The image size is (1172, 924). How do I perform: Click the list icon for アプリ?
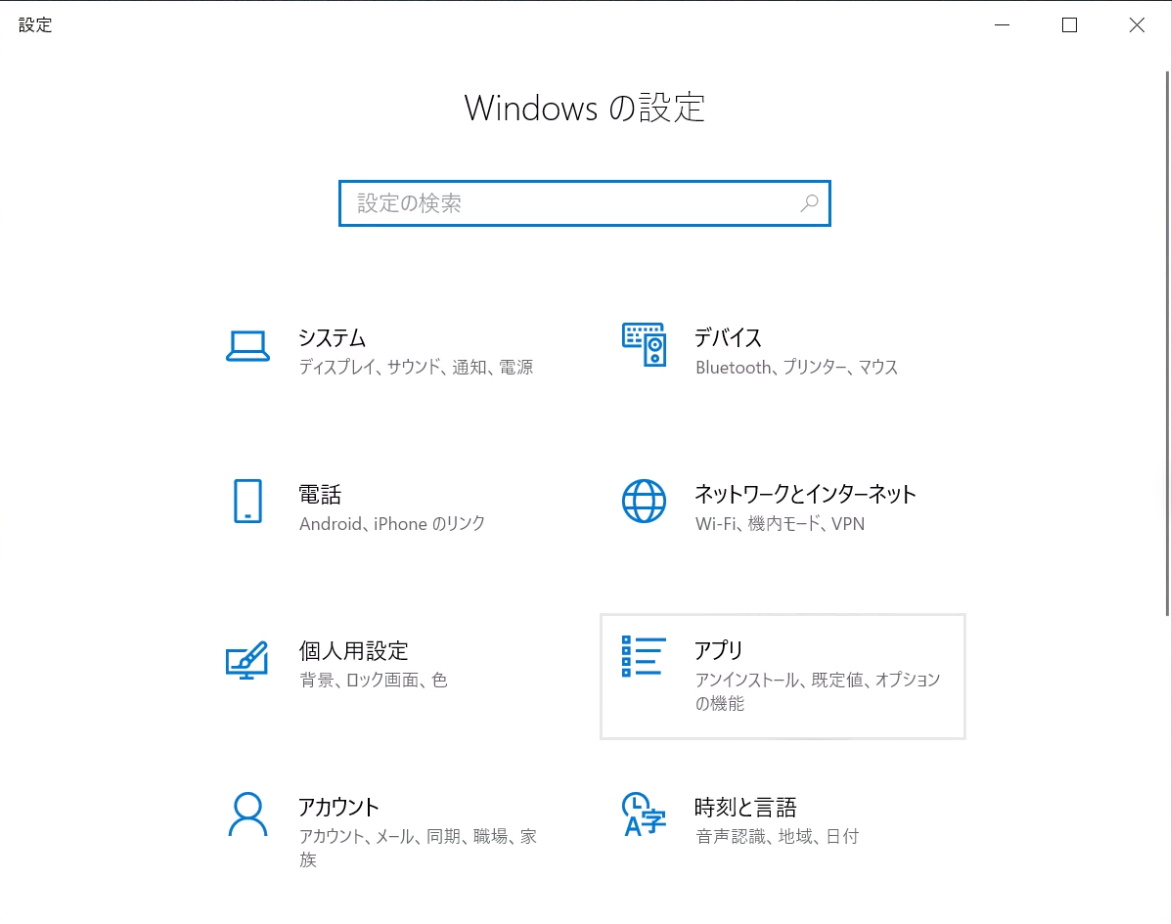point(644,656)
